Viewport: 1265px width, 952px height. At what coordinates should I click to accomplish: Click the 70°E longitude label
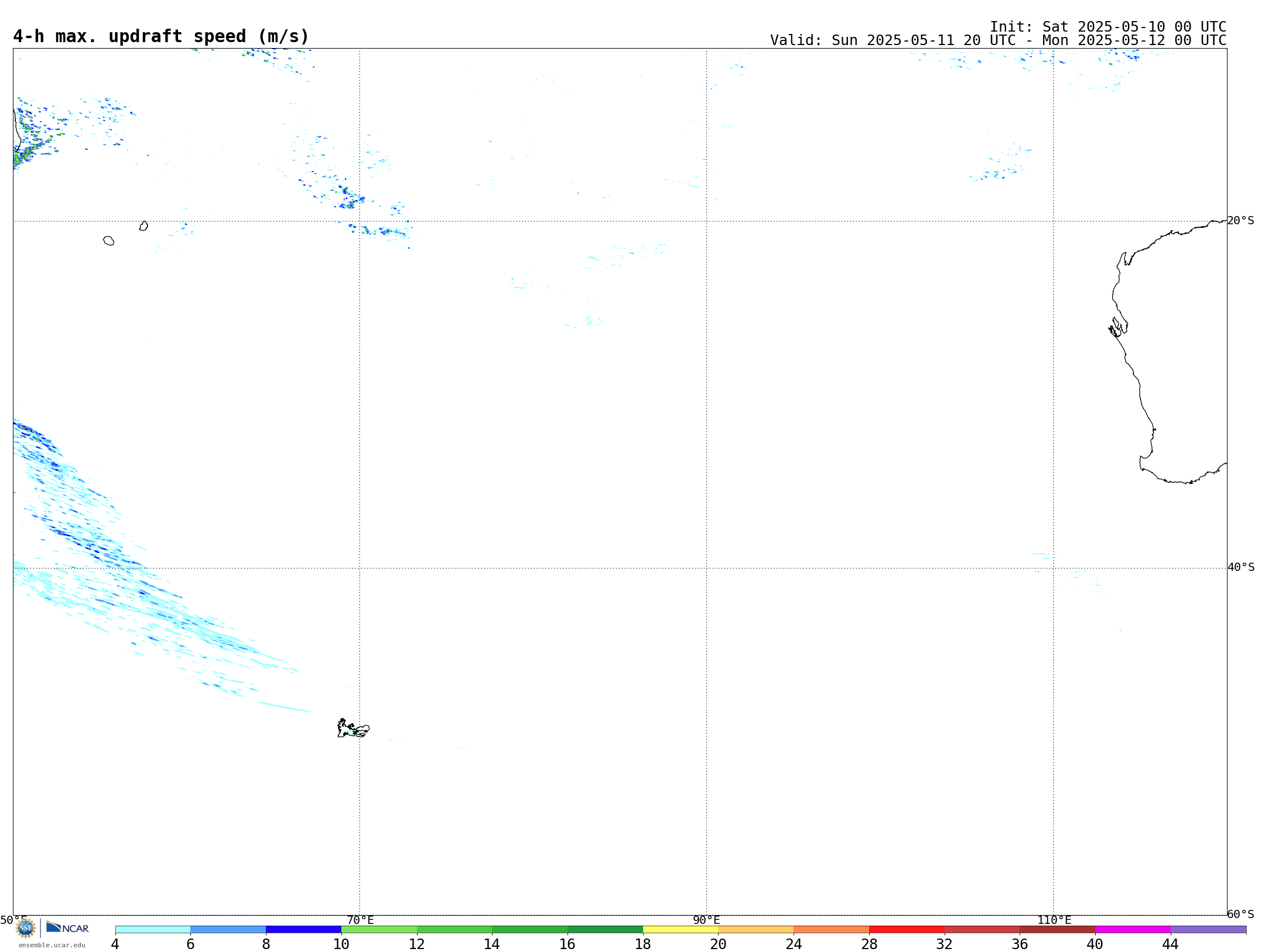360,920
